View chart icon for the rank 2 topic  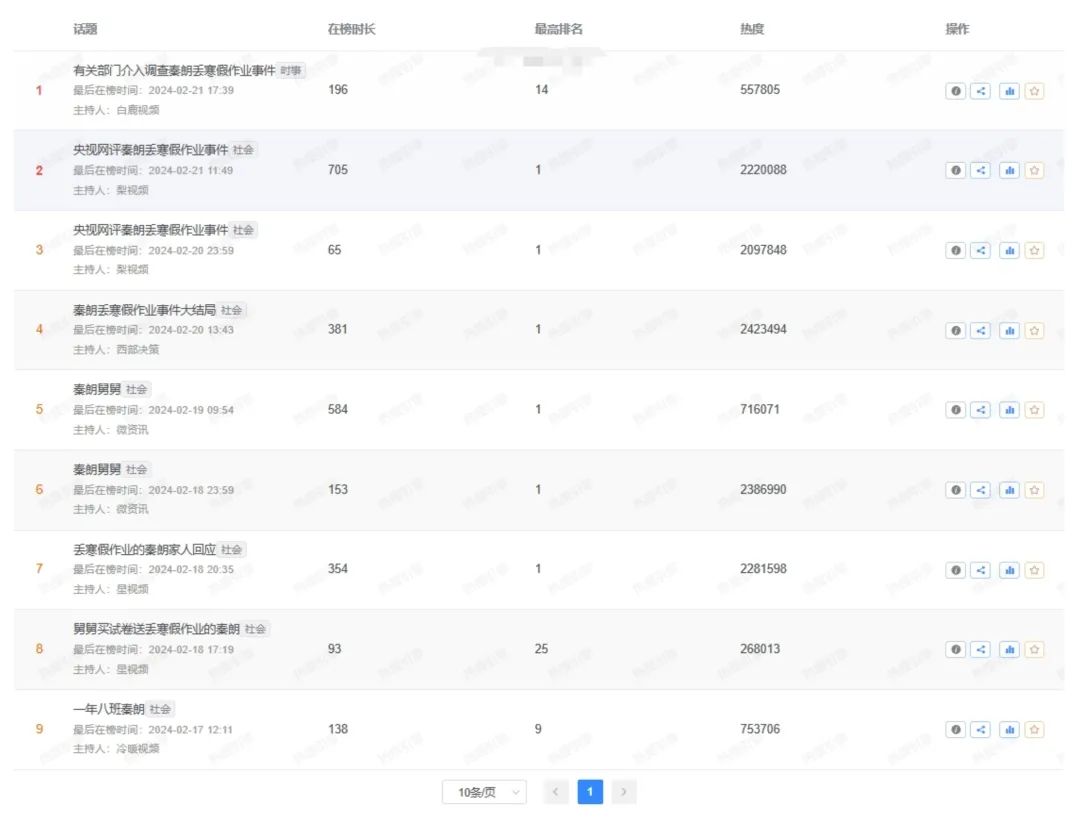pyautogui.click(x=1009, y=171)
